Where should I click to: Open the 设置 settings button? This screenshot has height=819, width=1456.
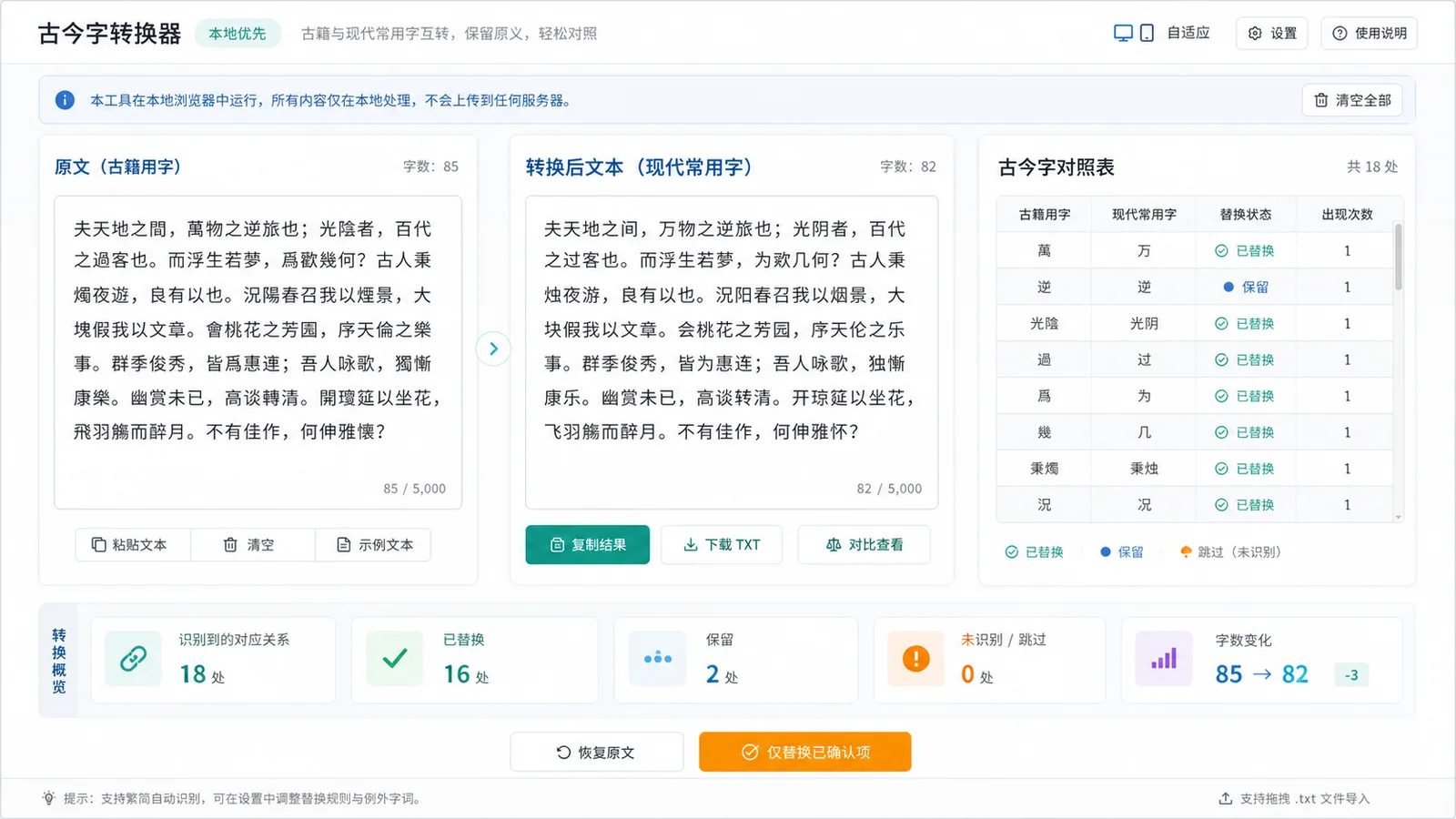tap(1271, 33)
